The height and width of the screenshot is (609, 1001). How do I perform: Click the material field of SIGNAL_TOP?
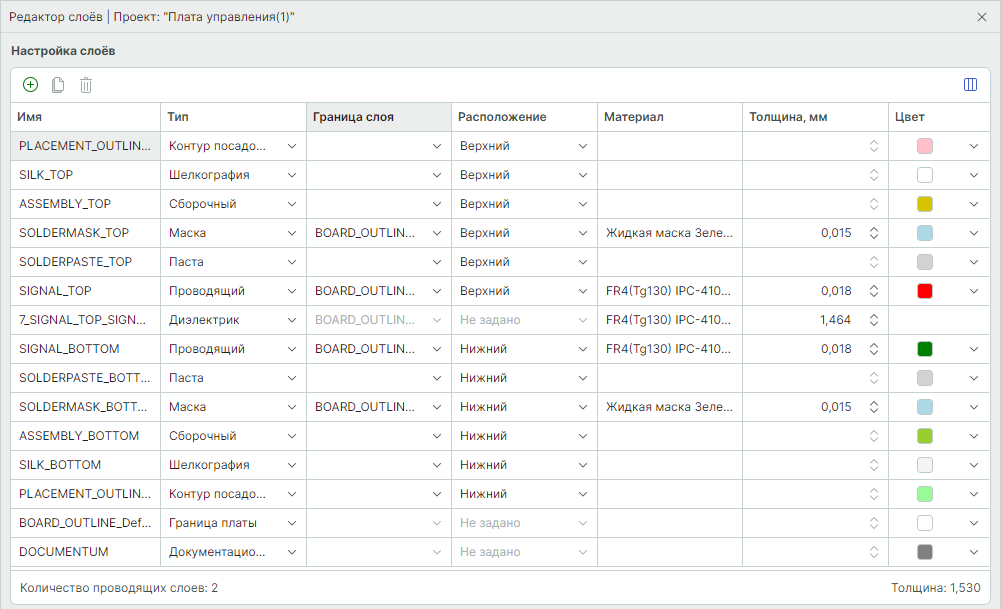668,291
